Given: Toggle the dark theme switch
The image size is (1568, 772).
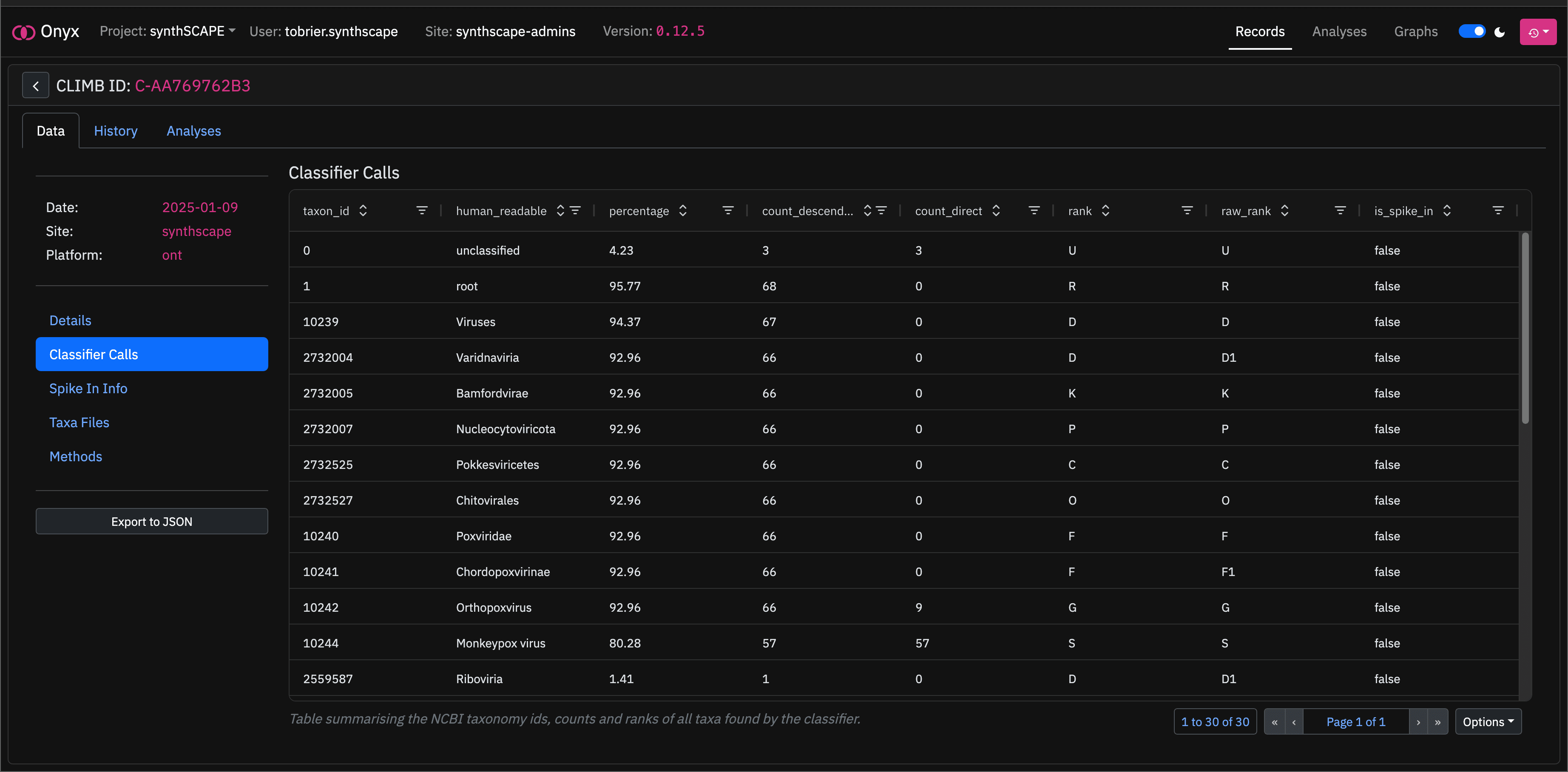Looking at the screenshot, I should [x=1472, y=31].
